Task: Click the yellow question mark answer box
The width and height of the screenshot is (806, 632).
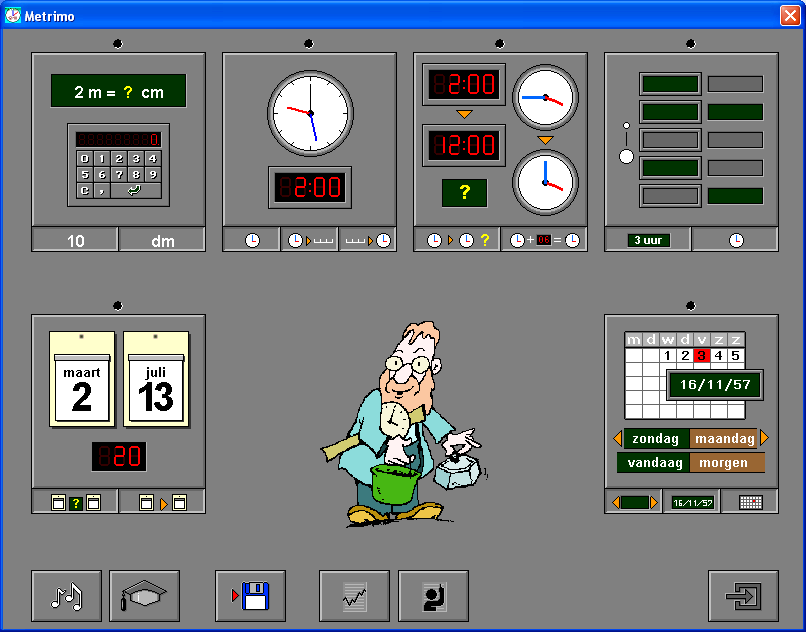Action: click(x=464, y=193)
